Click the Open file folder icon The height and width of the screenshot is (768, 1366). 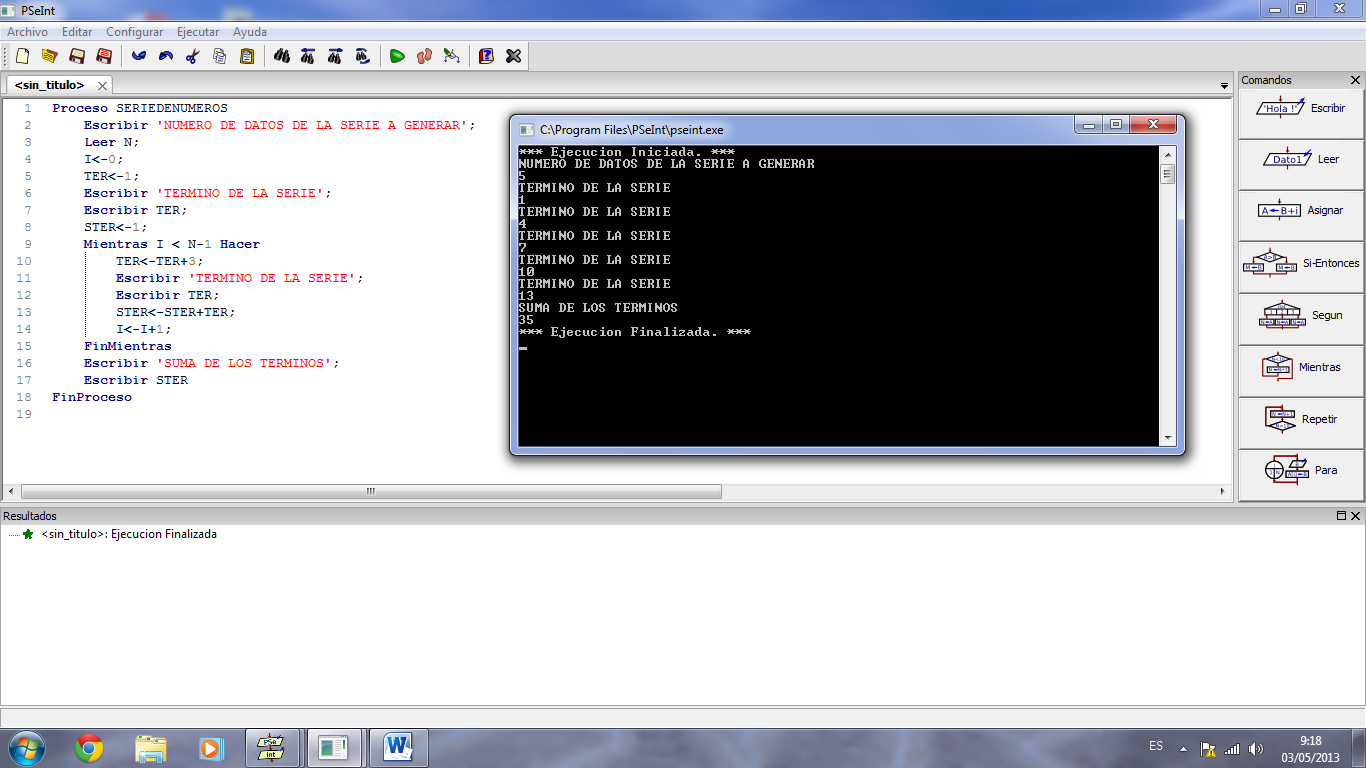[x=49, y=56]
